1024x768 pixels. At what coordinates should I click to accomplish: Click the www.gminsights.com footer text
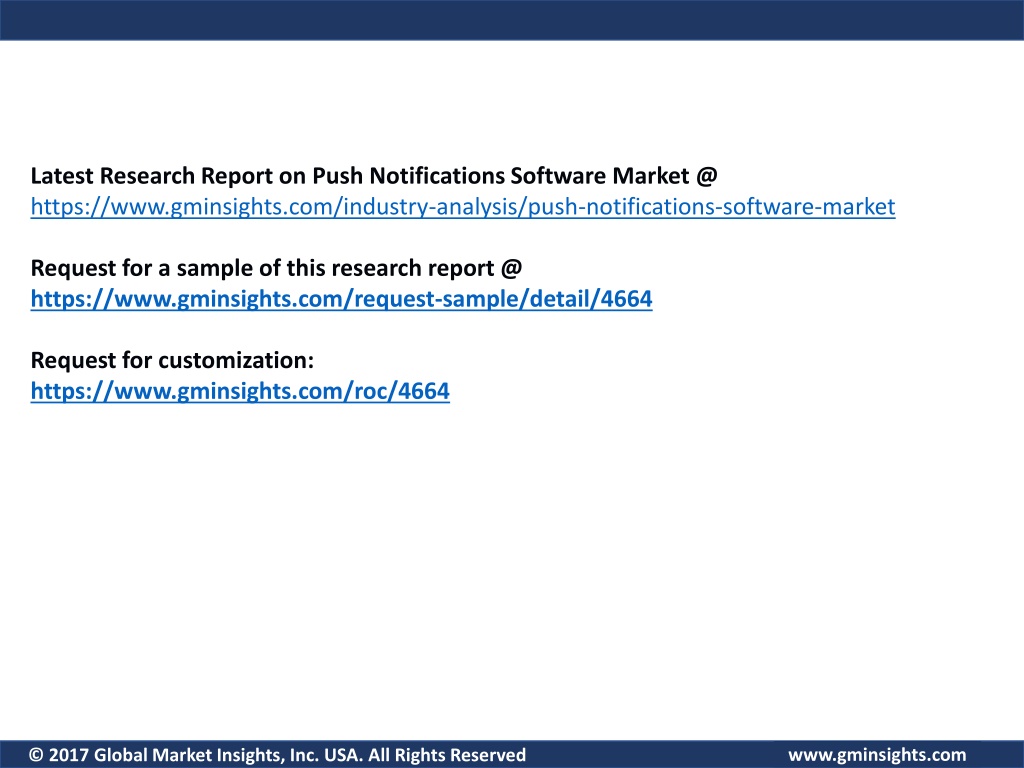click(877, 755)
